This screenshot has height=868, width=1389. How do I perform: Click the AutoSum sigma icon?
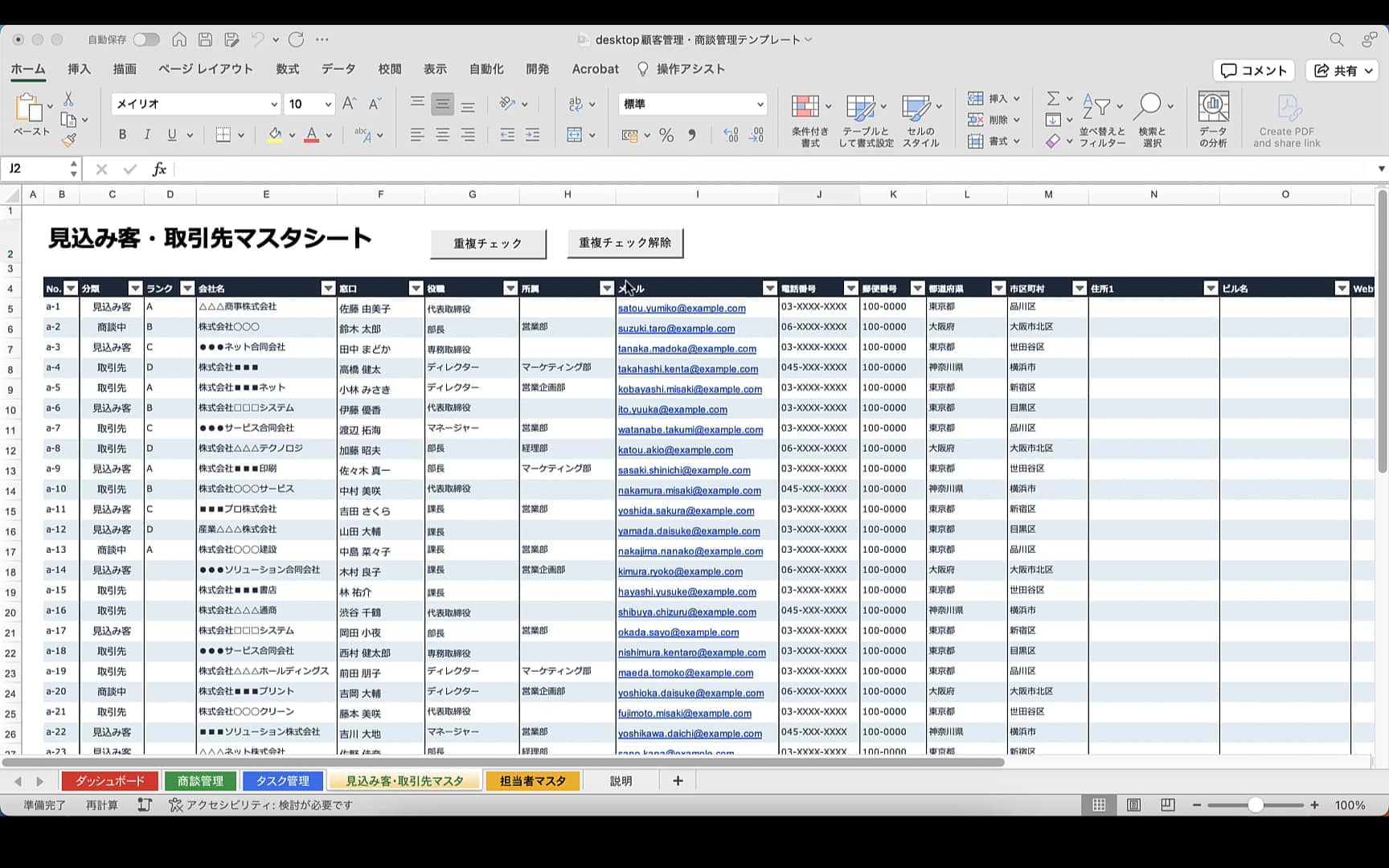(x=1053, y=98)
